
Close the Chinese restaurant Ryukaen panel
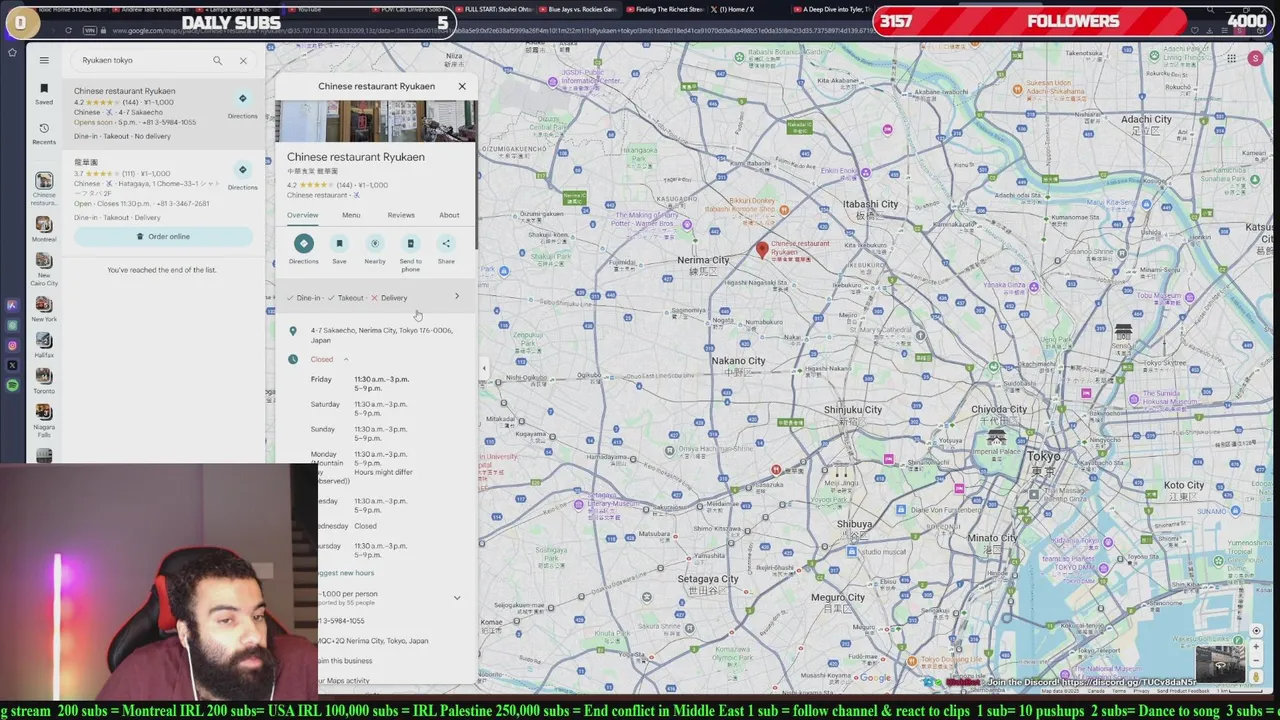[x=462, y=86]
